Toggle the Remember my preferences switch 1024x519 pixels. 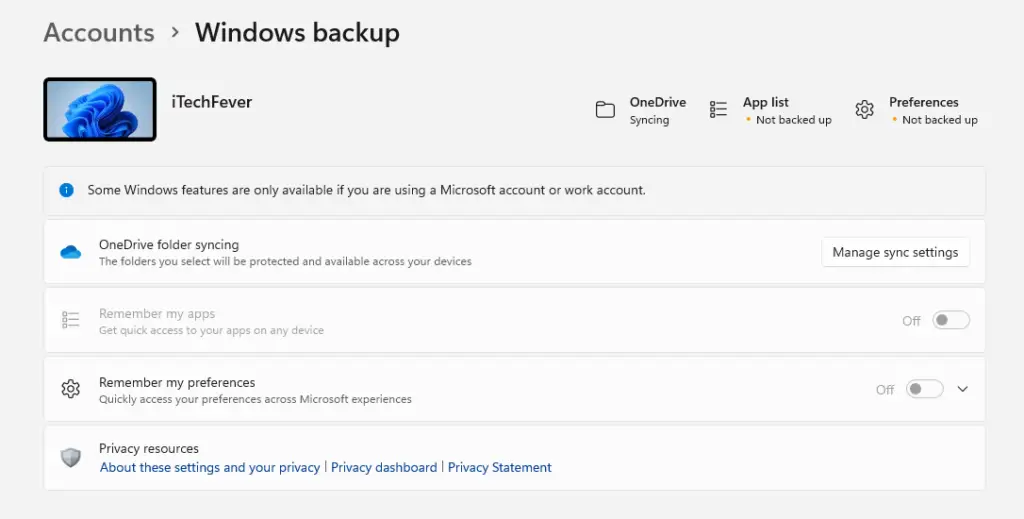(x=925, y=389)
